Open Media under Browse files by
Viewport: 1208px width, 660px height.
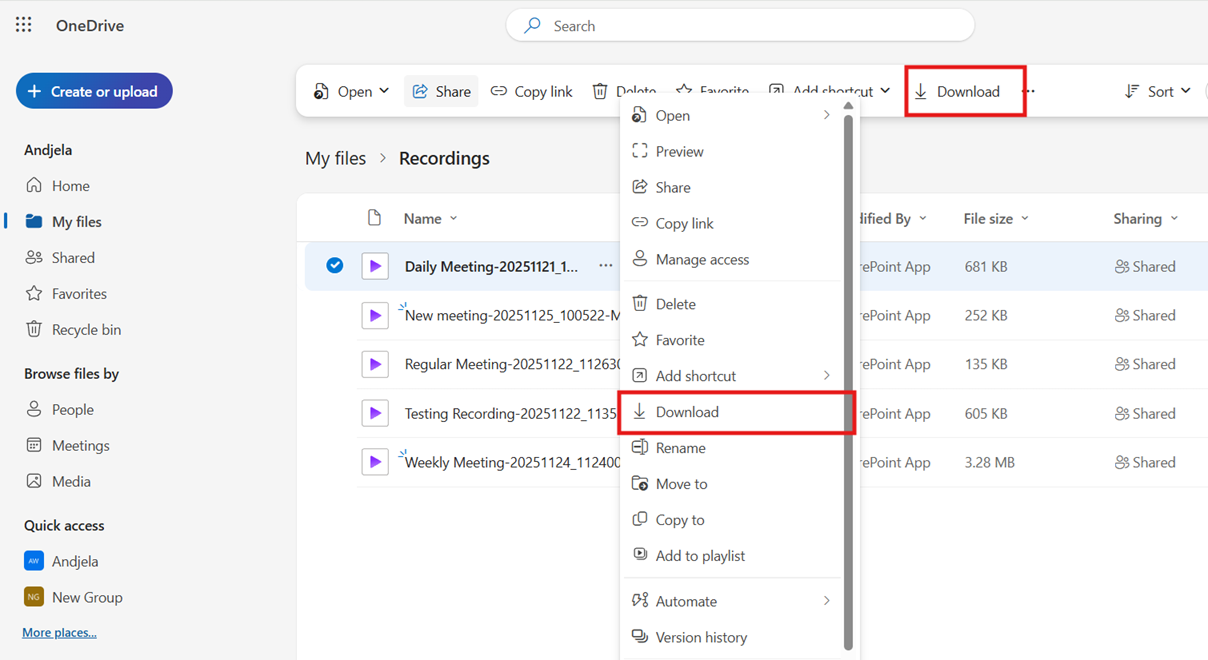point(70,481)
